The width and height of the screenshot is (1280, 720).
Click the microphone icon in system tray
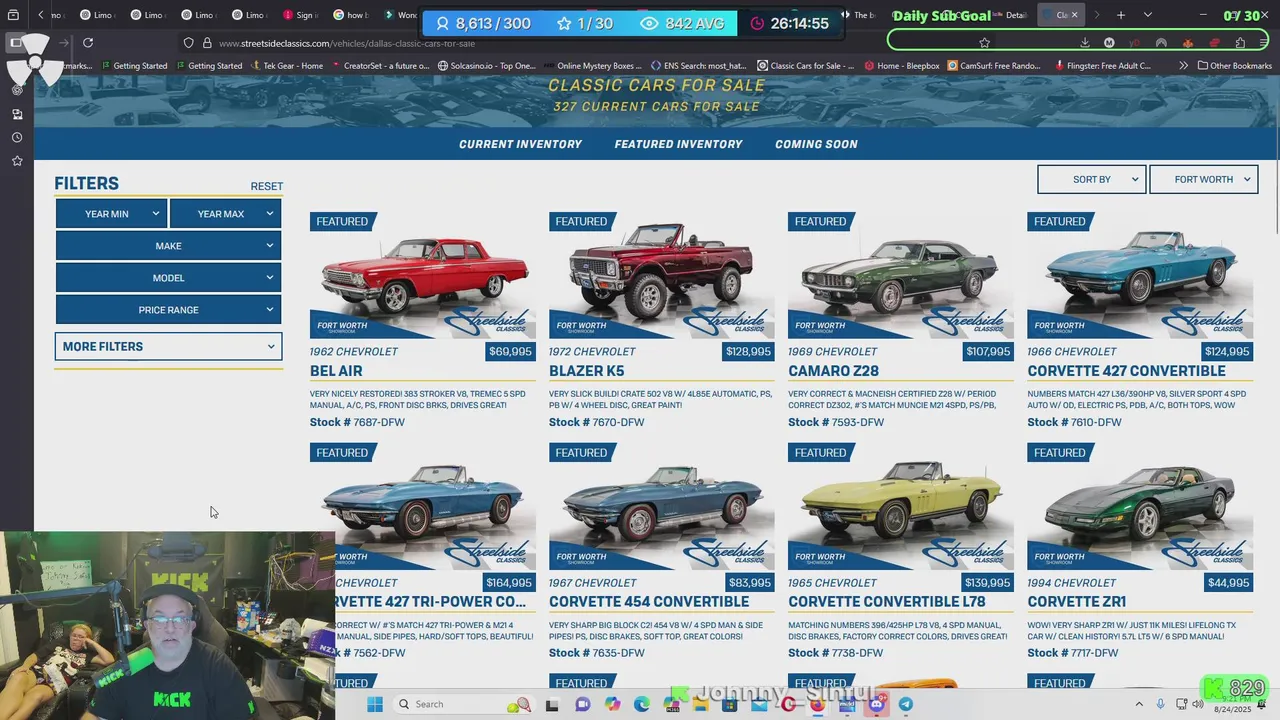point(1160,704)
